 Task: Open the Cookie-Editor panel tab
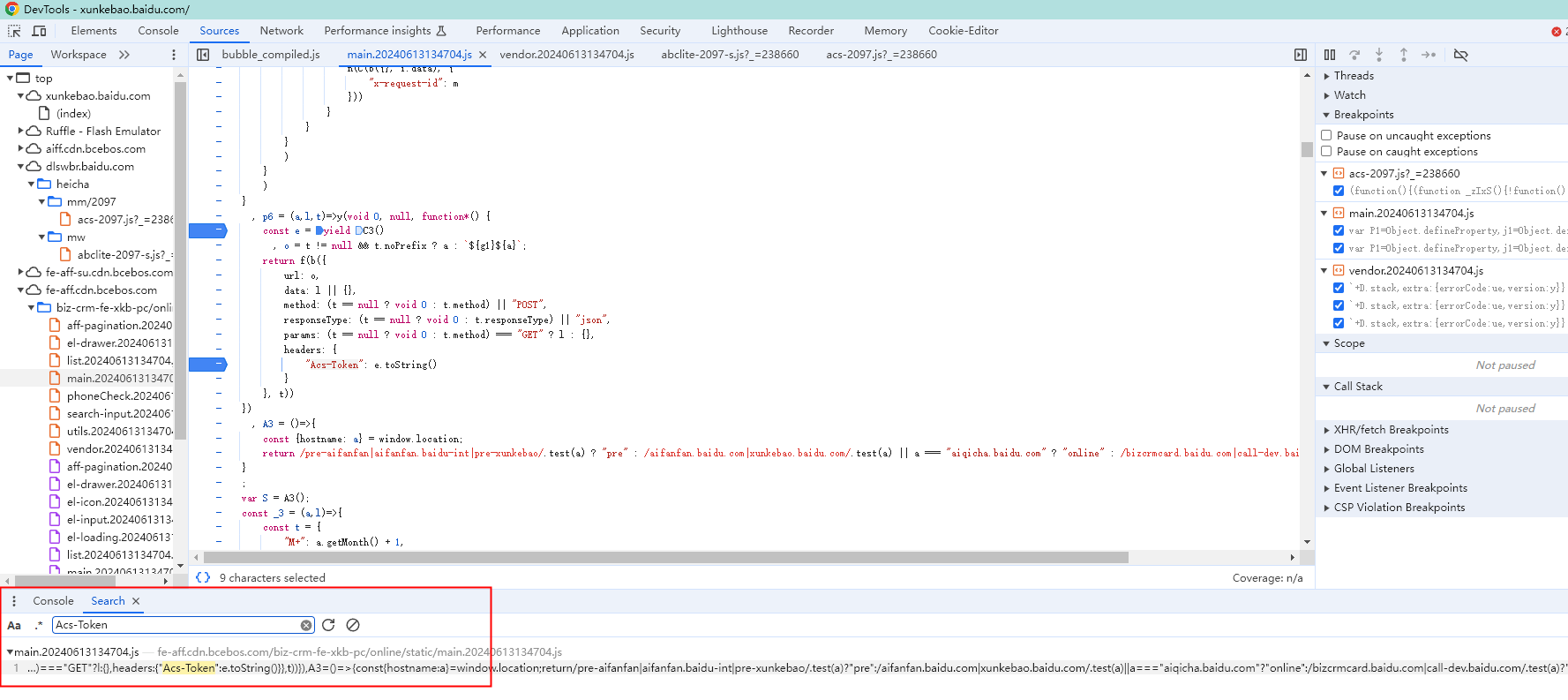tap(964, 31)
